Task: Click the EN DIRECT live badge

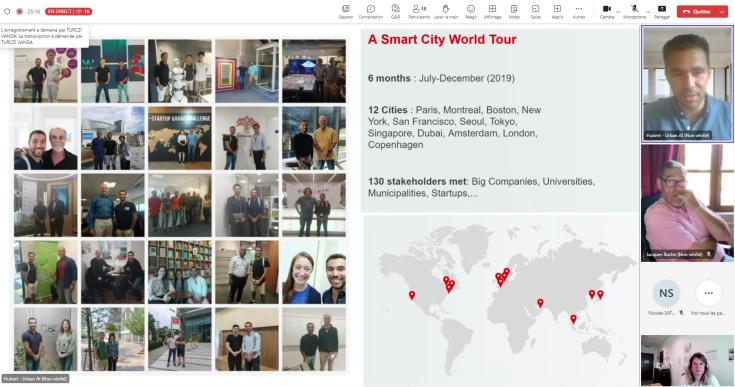Action: click(68, 11)
